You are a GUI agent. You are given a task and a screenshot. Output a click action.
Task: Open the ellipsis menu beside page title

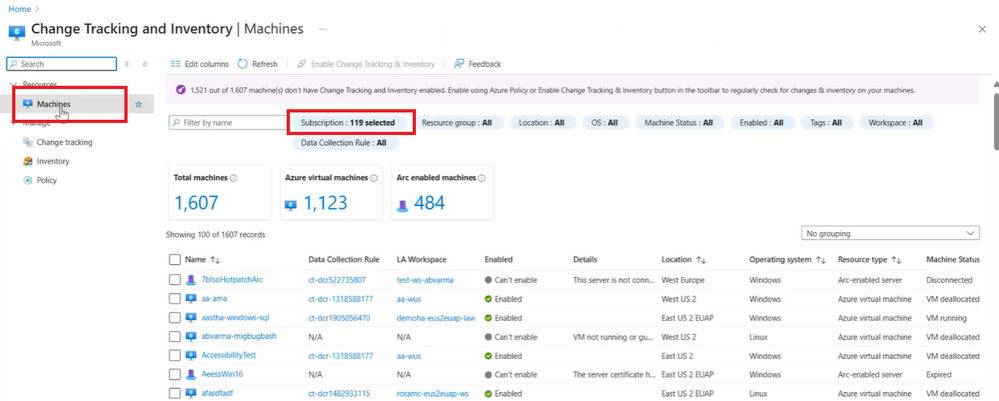[323, 29]
